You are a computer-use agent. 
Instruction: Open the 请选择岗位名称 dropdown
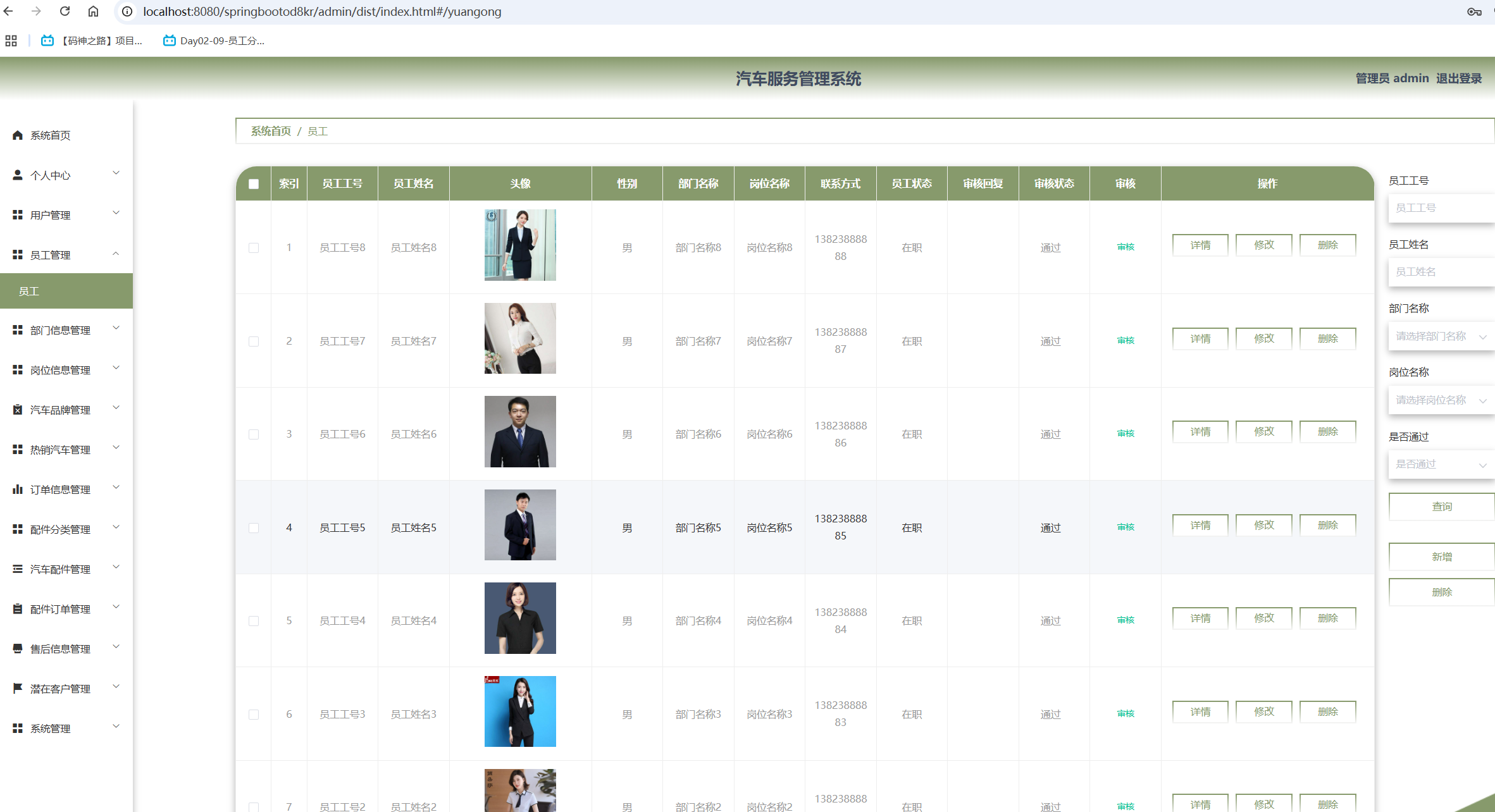[1441, 400]
